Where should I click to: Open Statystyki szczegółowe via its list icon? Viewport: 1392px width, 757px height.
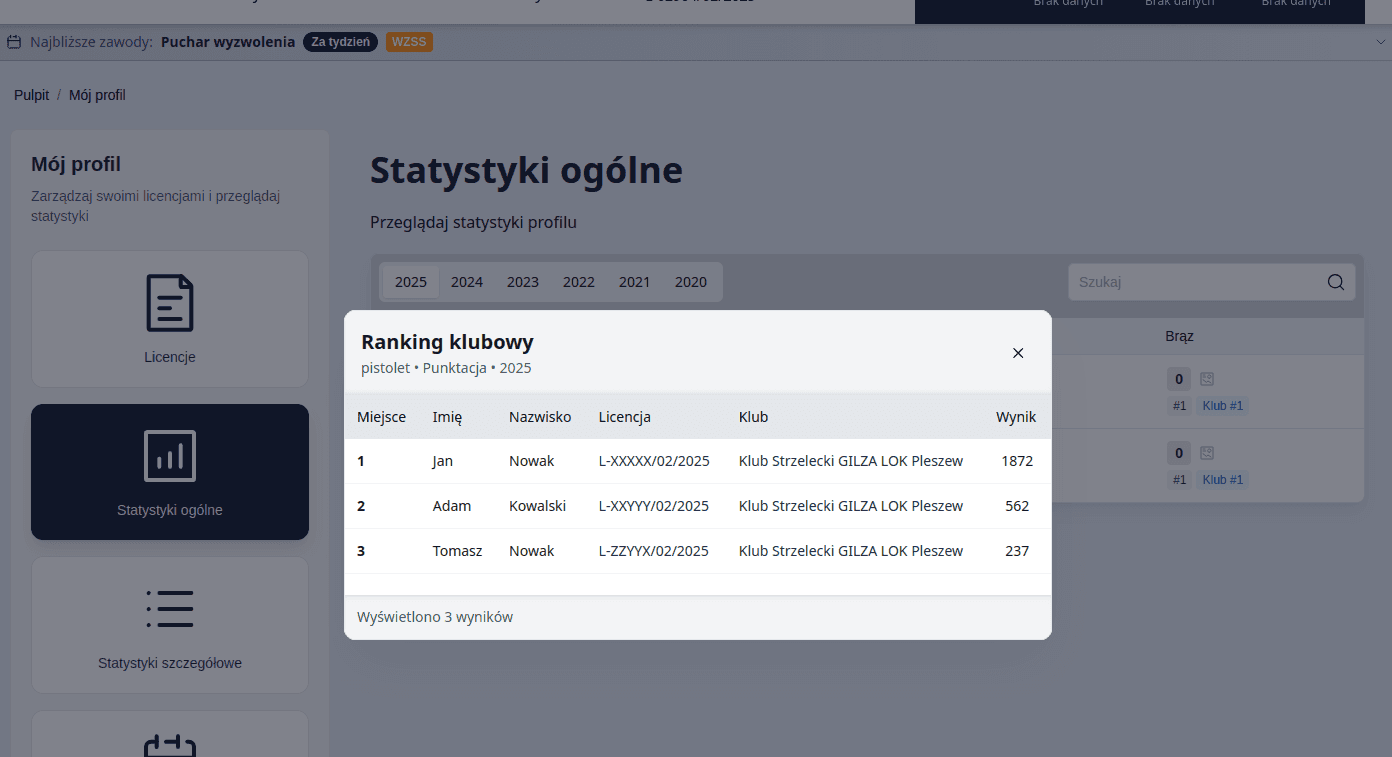pos(169,608)
